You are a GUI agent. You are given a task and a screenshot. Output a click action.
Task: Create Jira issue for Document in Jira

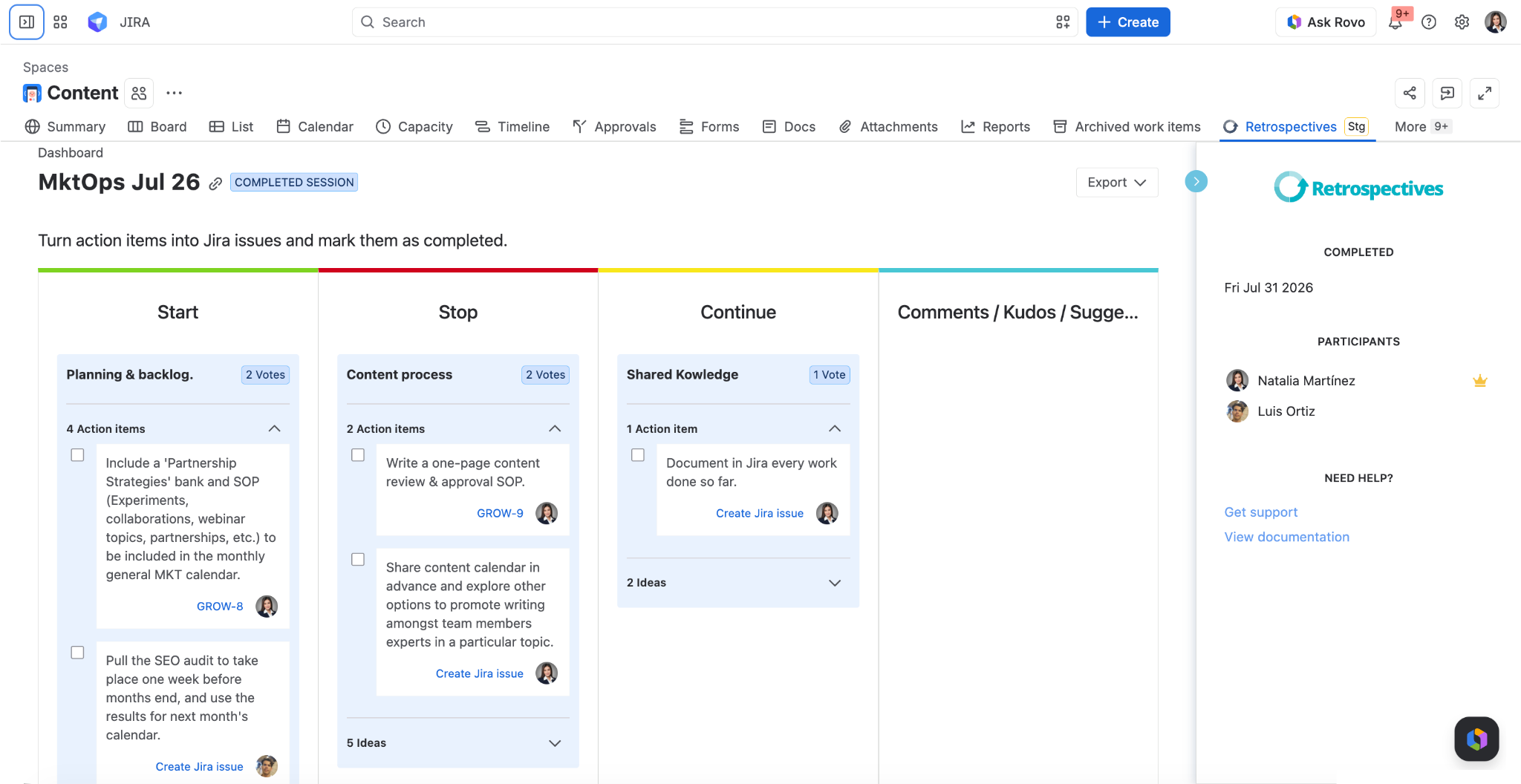click(760, 514)
